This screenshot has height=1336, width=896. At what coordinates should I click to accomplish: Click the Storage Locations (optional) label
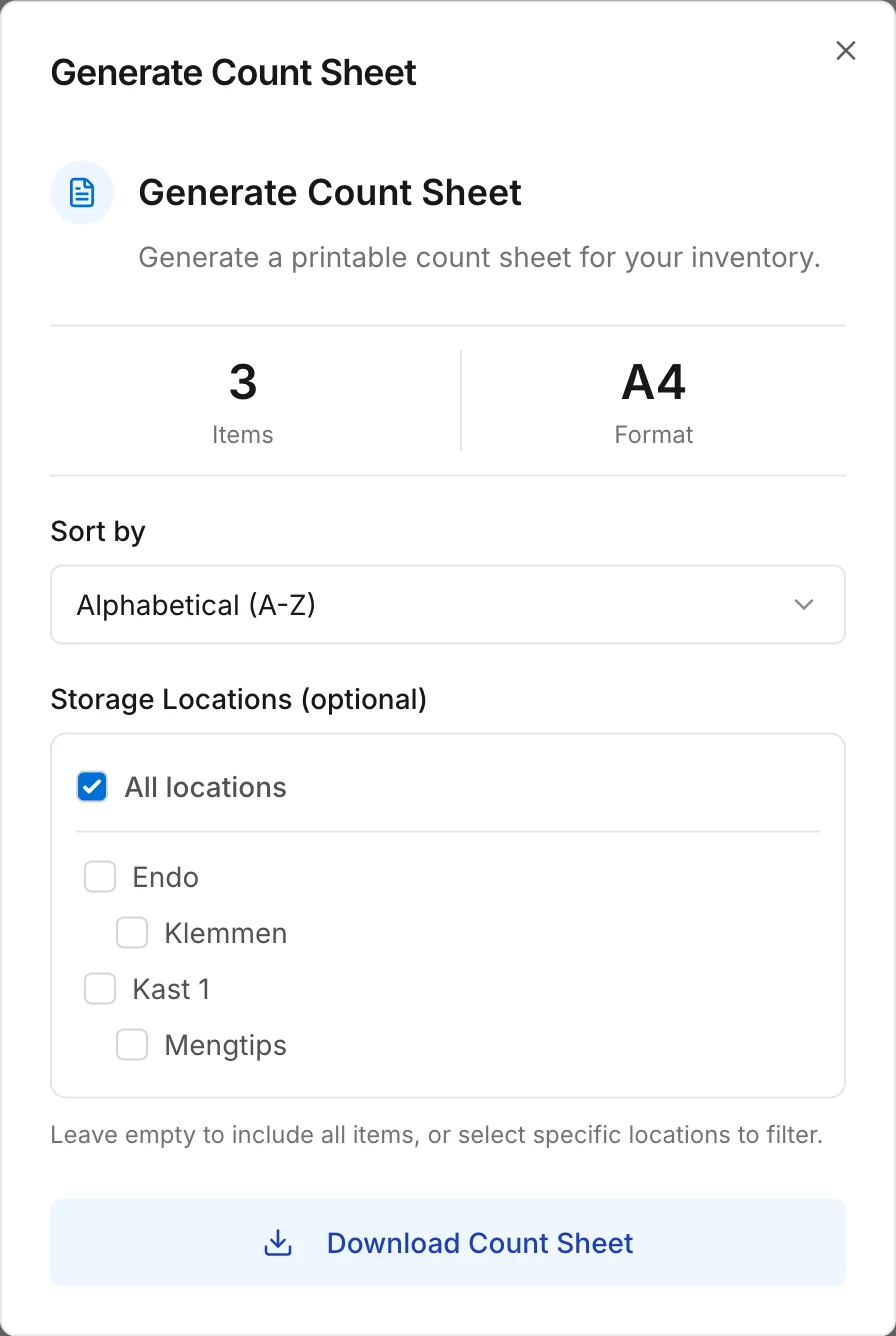pos(239,699)
